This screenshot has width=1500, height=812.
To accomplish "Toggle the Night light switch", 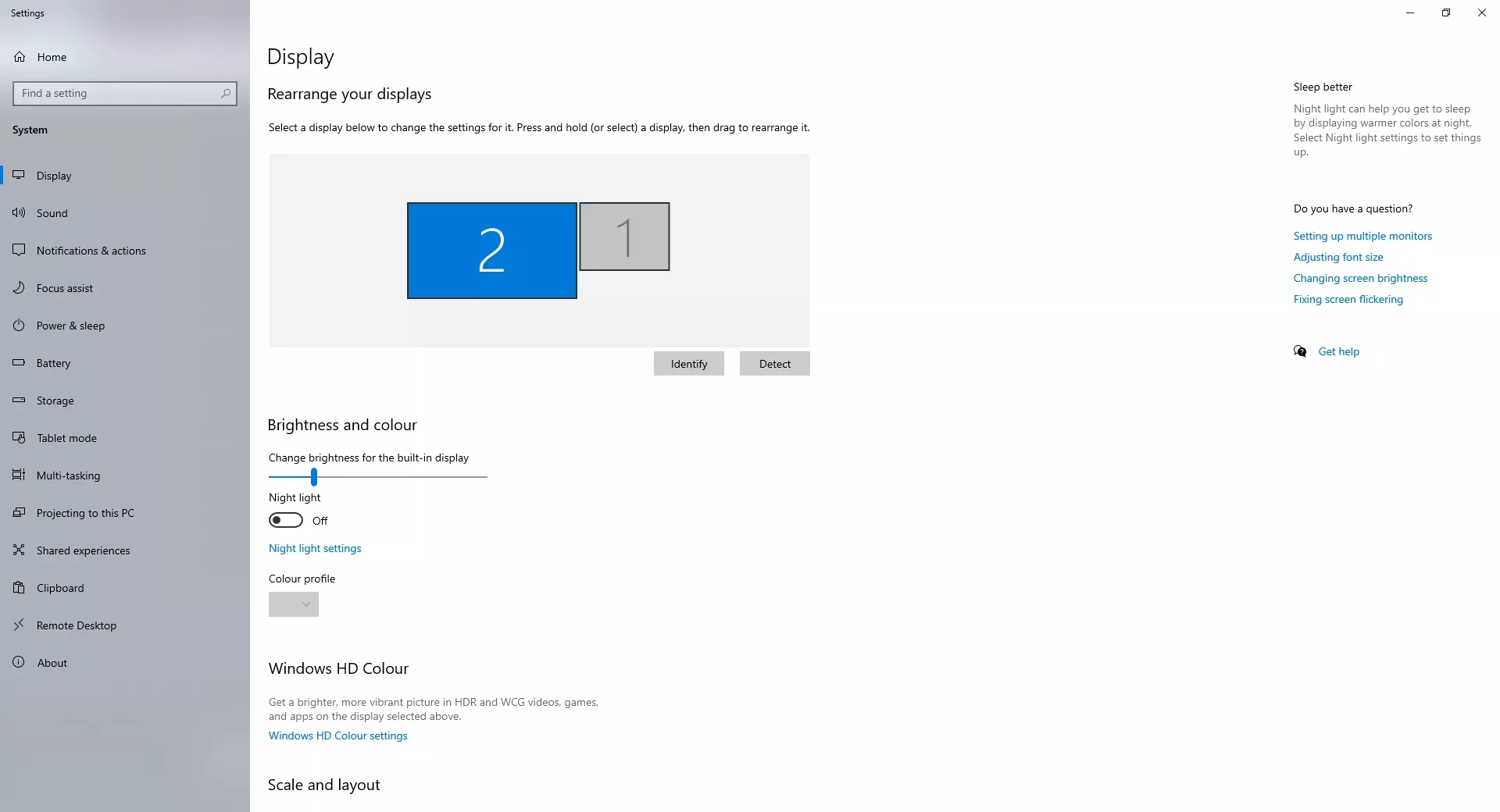I will pyautogui.click(x=286, y=520).
